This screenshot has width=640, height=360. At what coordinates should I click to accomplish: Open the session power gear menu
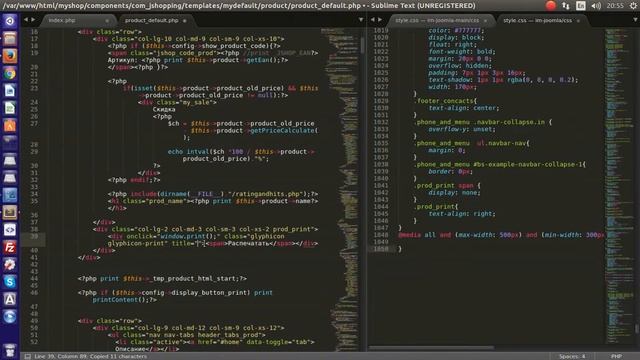(633, 5)
